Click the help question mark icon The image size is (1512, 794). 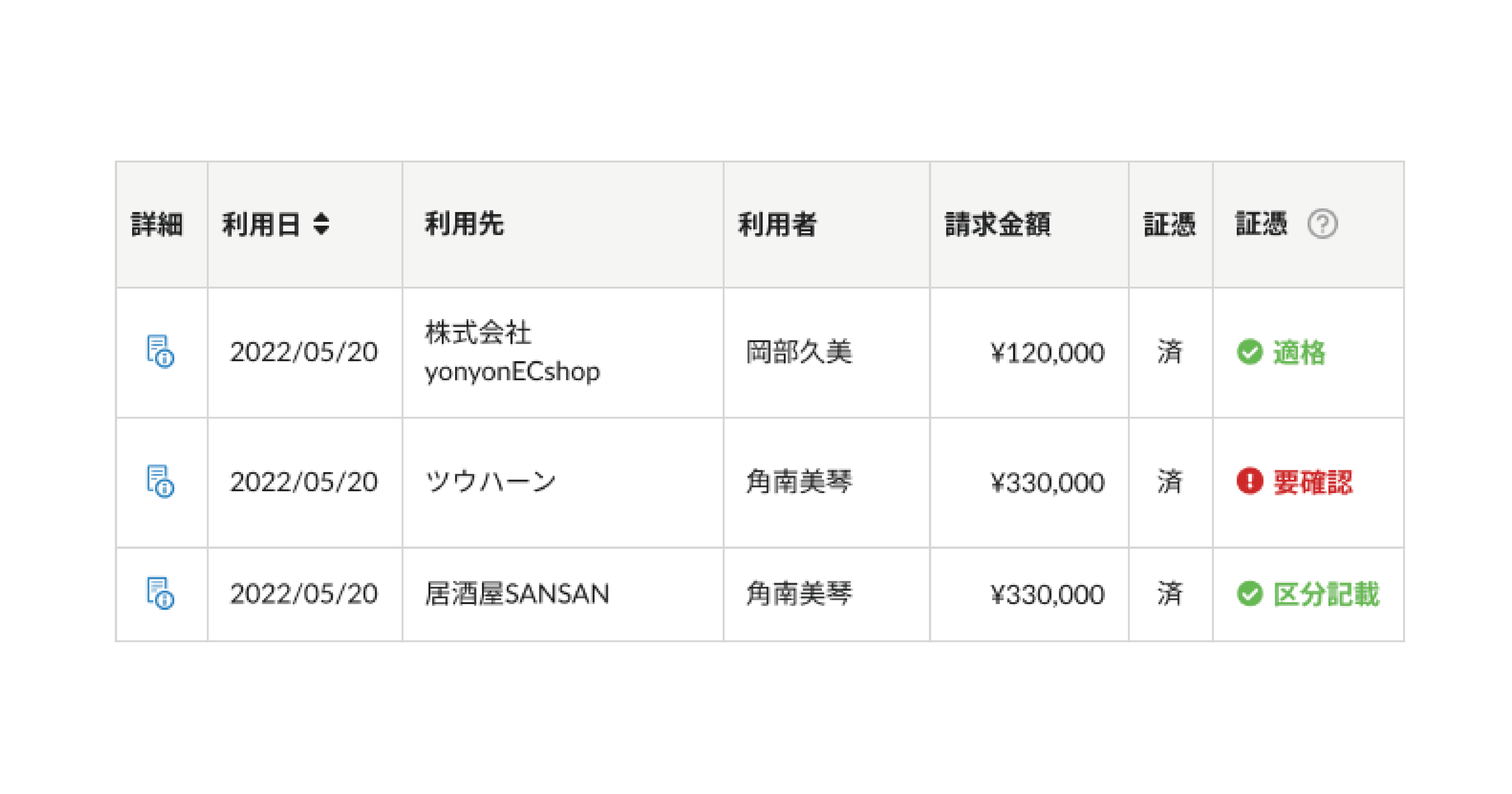tap(1322, 224)
